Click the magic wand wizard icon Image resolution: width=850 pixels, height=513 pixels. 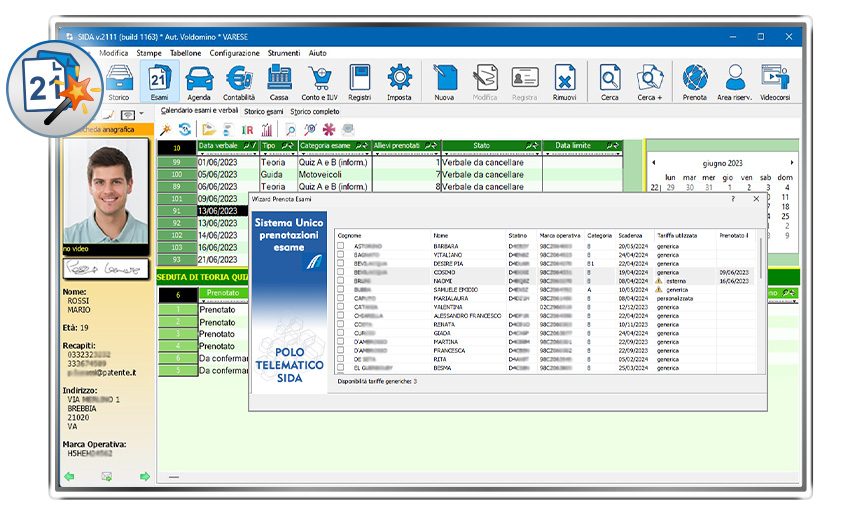point(166,130)
